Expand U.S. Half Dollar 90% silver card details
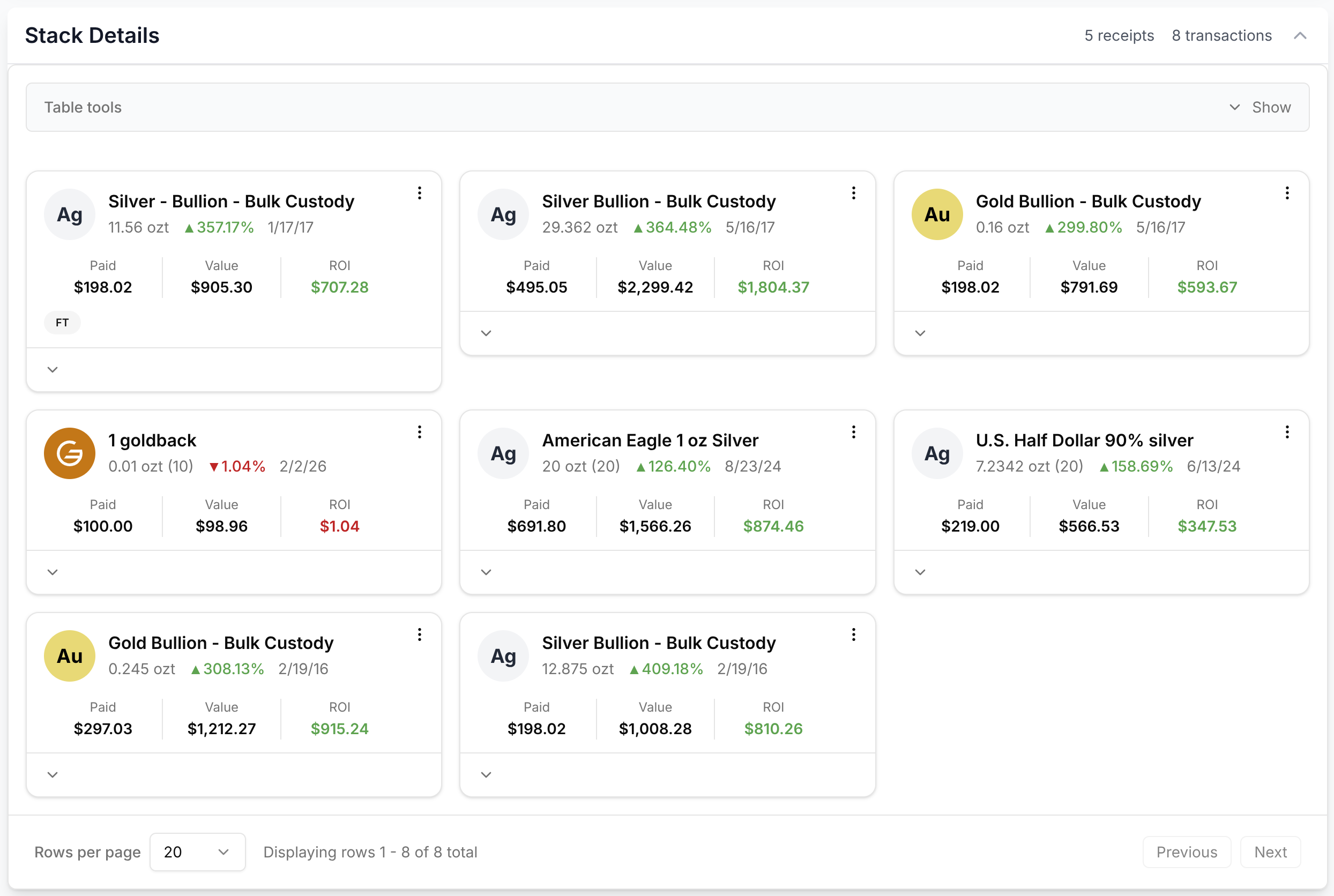This screenshot has height=896, width=1334. (920, 572)
